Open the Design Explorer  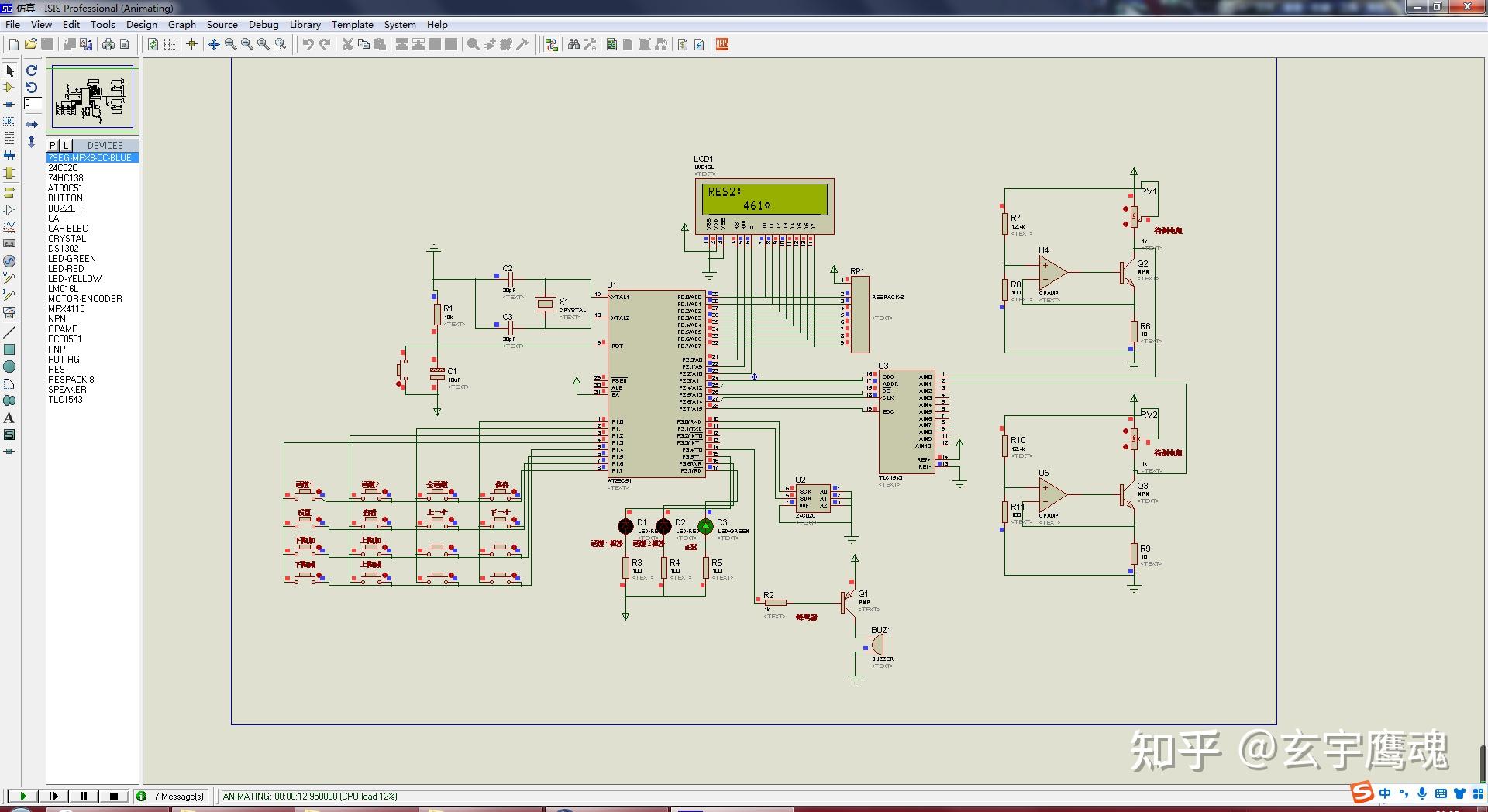point(612,44)
